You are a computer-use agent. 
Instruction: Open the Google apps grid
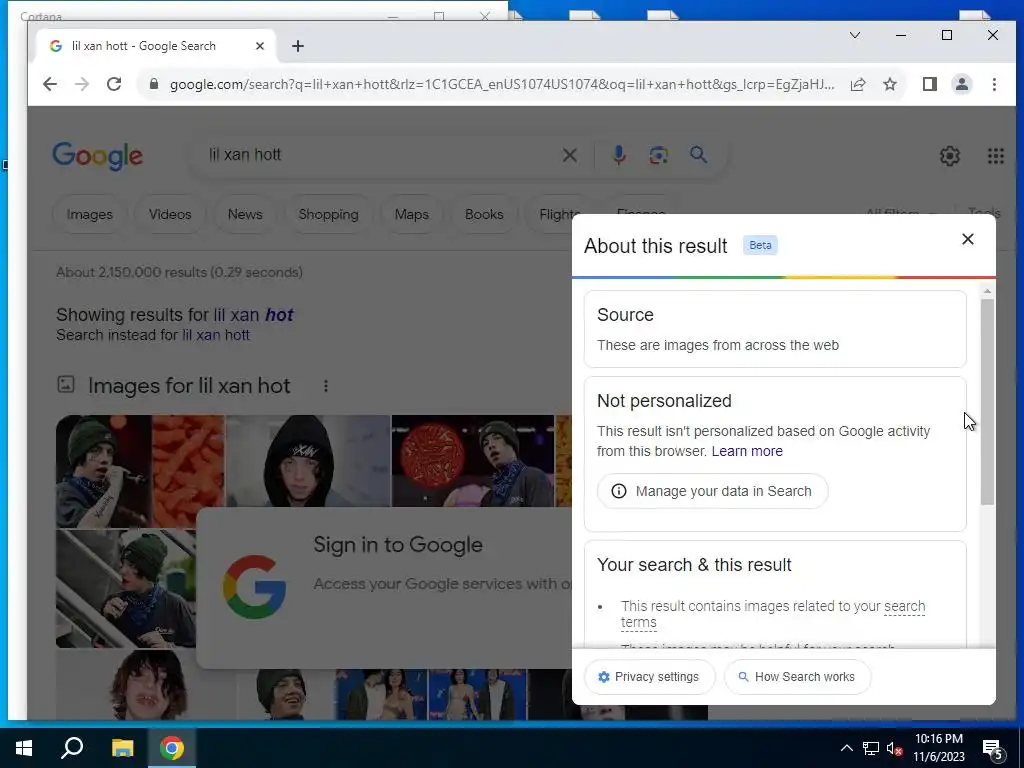(x=995, y=155)
